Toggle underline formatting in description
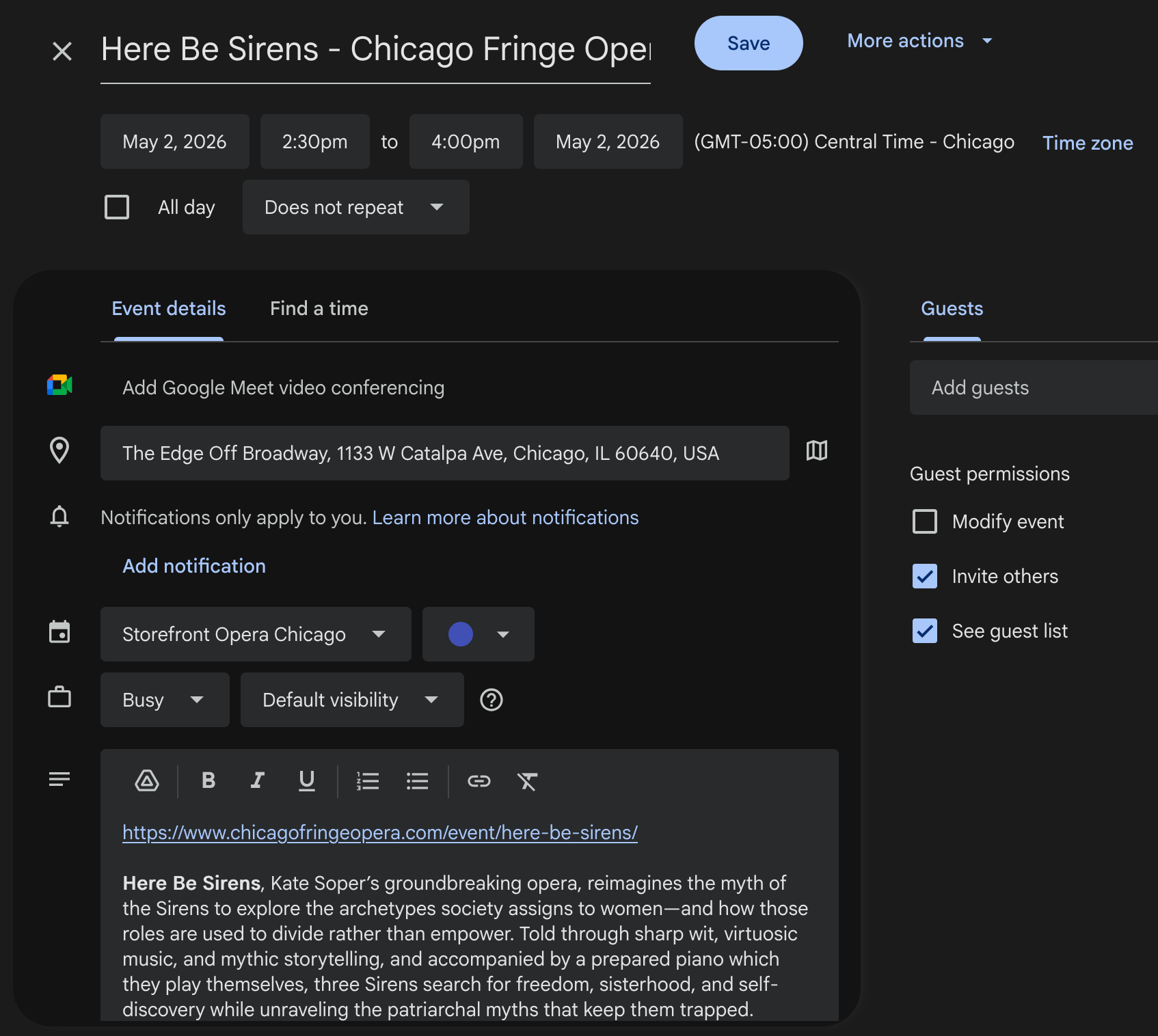The width and height of the screenshot is (1158, 1036). click(307, 780)
